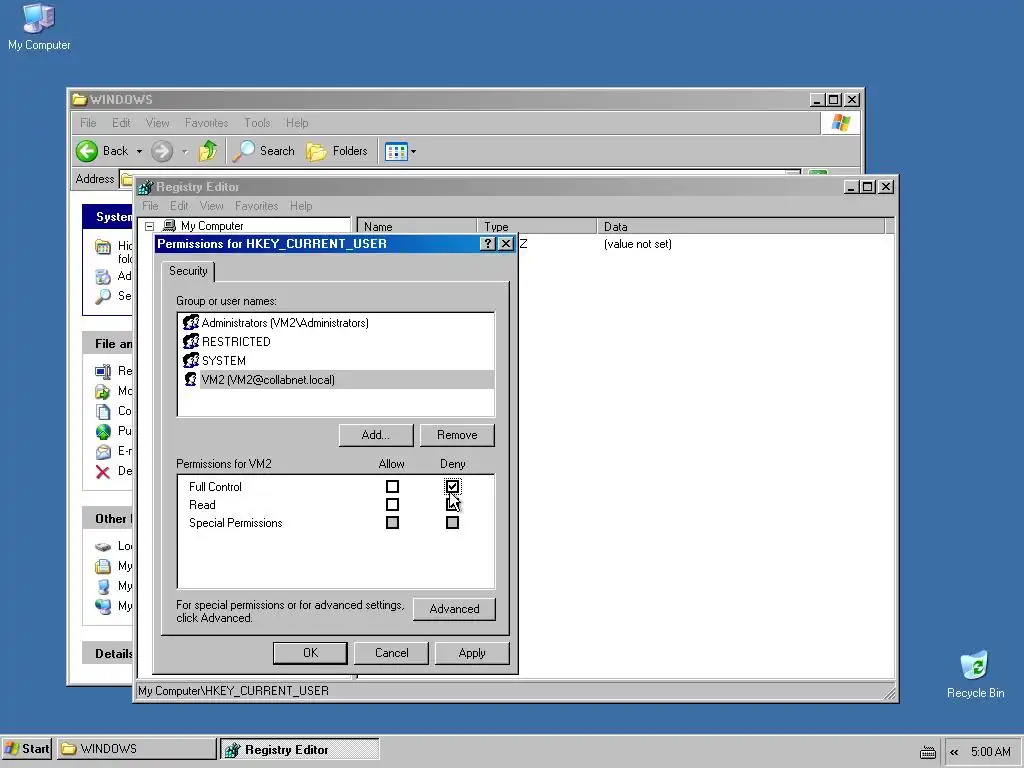Open the View menu in WINDOWS explorer

pyautogui.click(x=157, y=123)
